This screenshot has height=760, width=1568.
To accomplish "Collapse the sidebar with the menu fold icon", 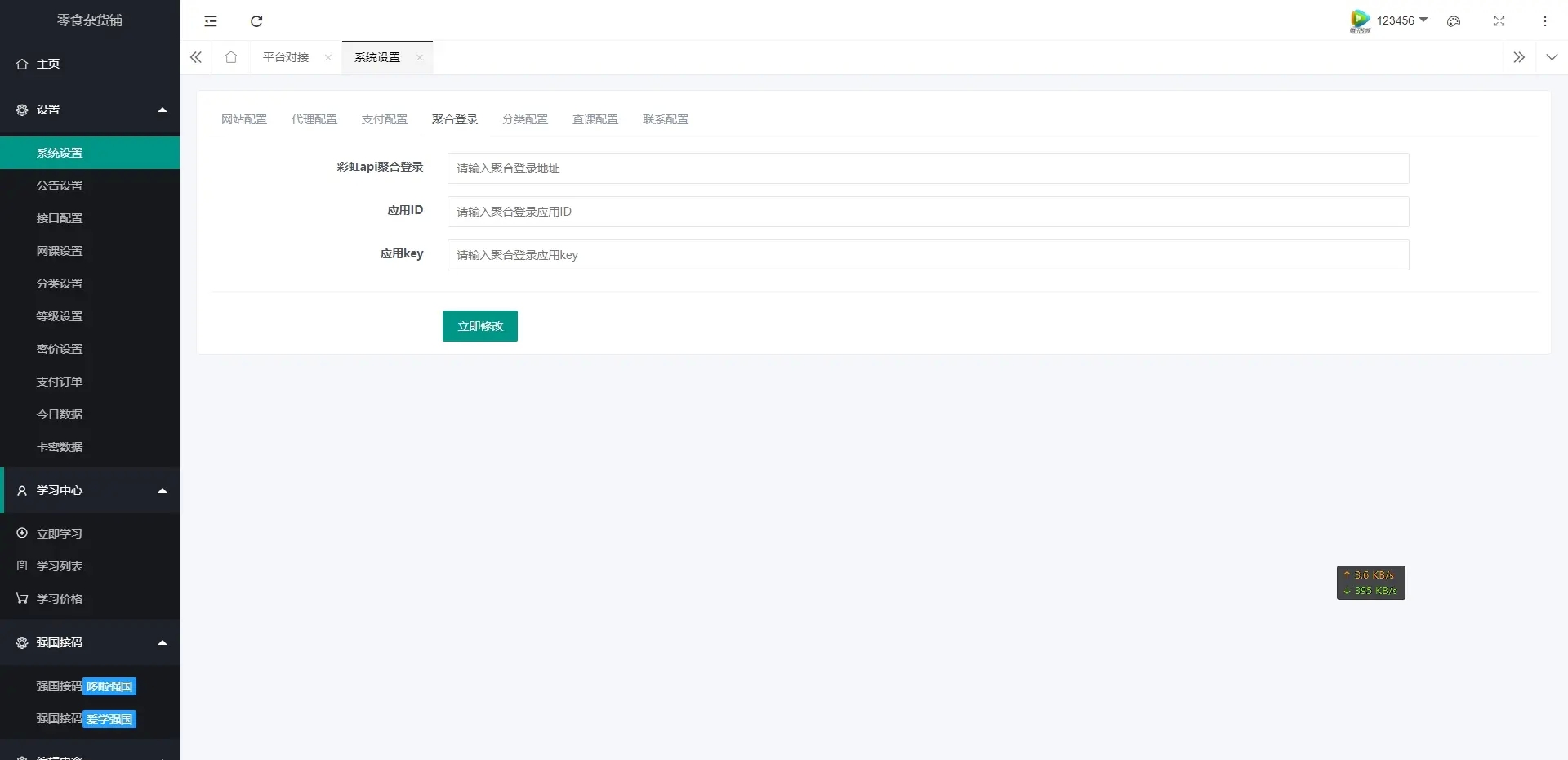I will coord(211,21).
